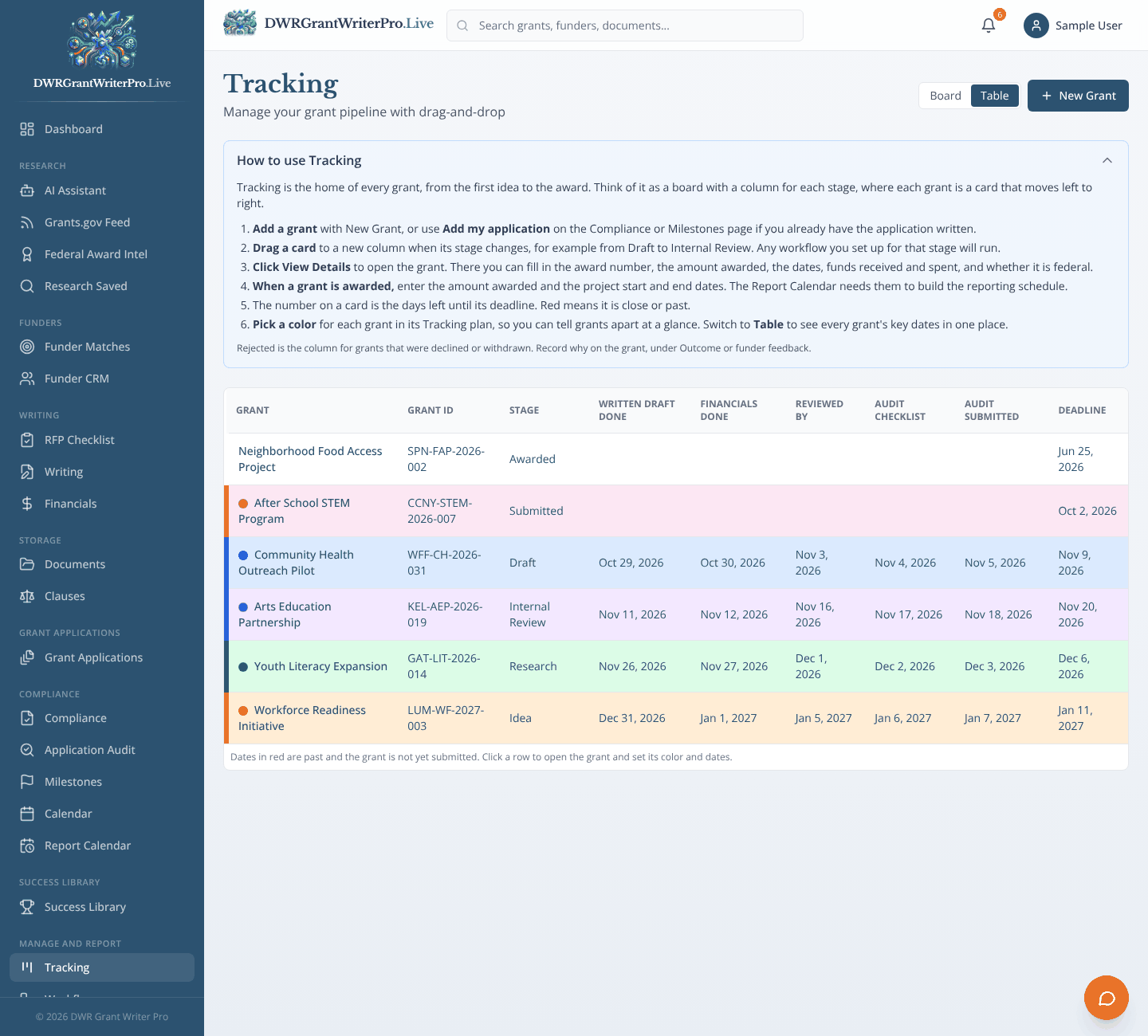Click the blue dot for Community Health Outreach Pilot

[243, 555]
